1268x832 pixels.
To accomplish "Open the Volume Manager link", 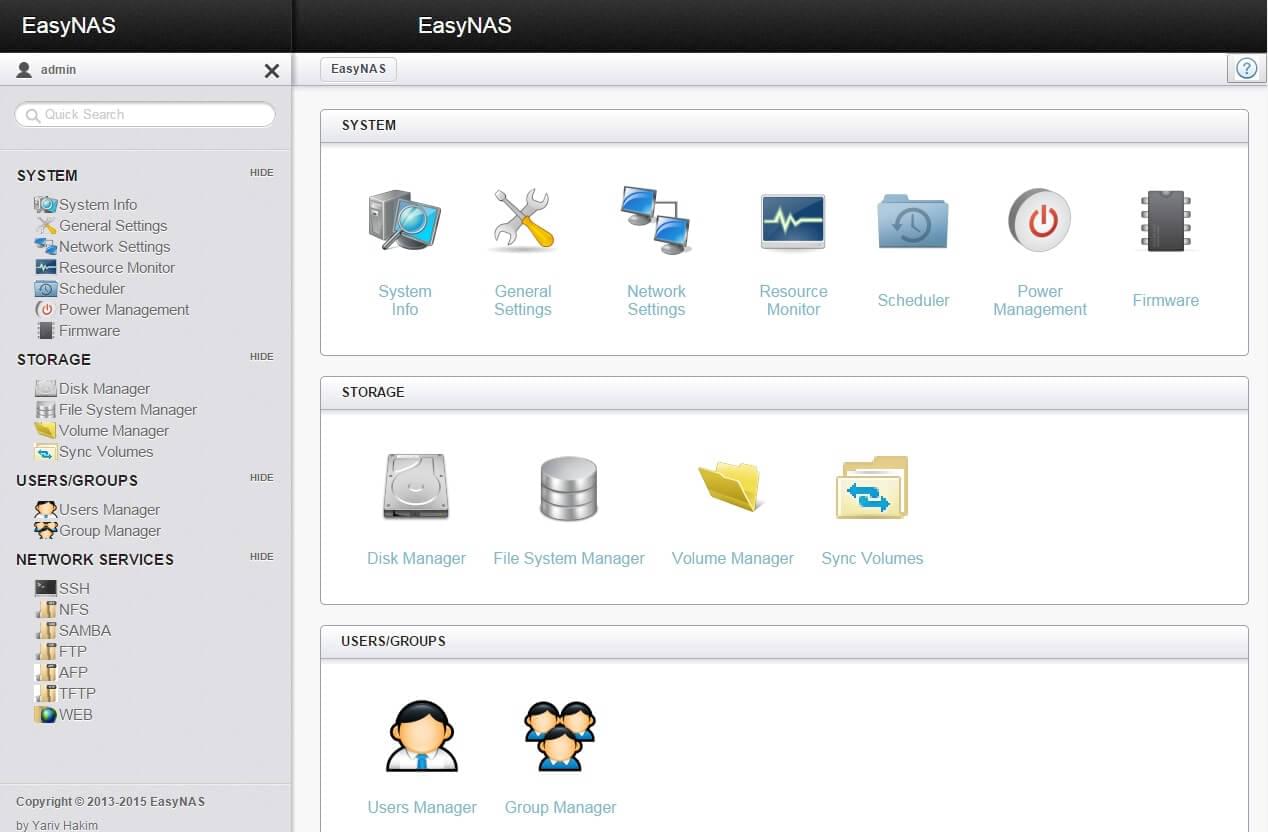I will [732, 558].
